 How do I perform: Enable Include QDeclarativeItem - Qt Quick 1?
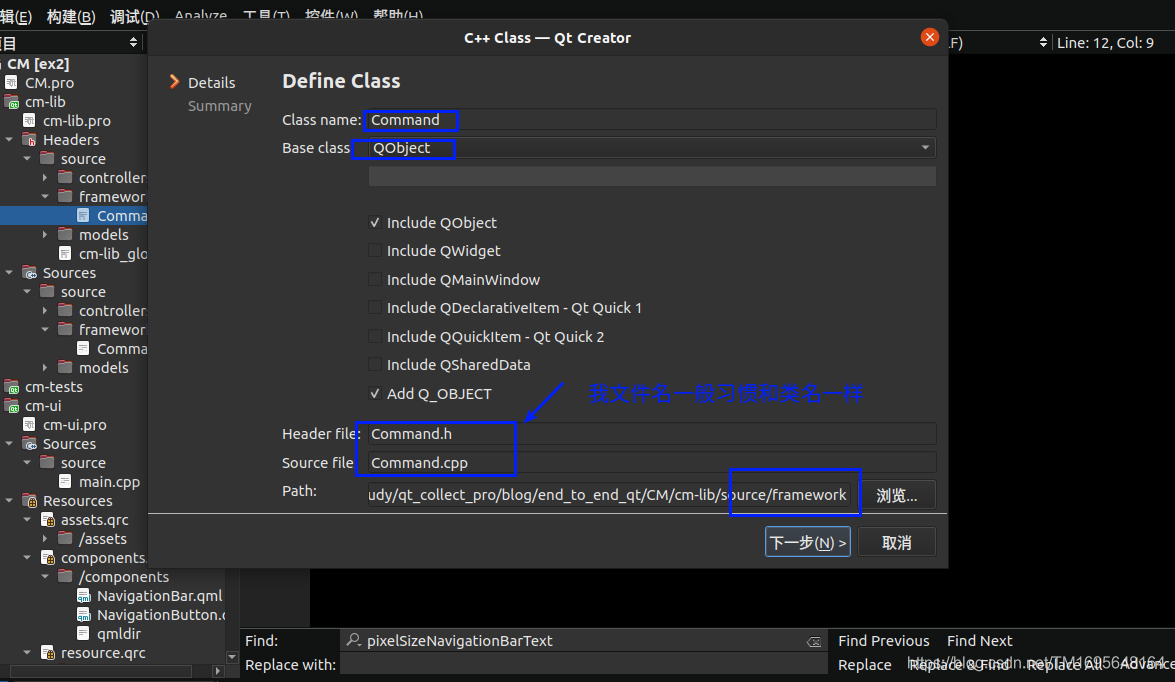375,308
